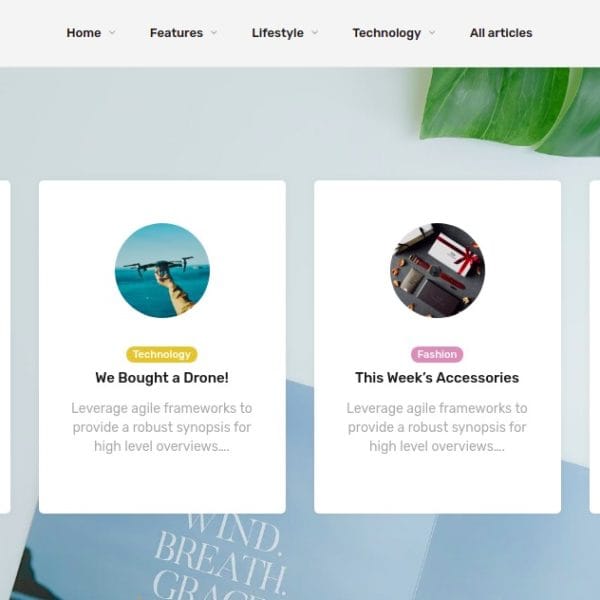
Task: Click the drone article excerpt text
Action: pos(162,427)
